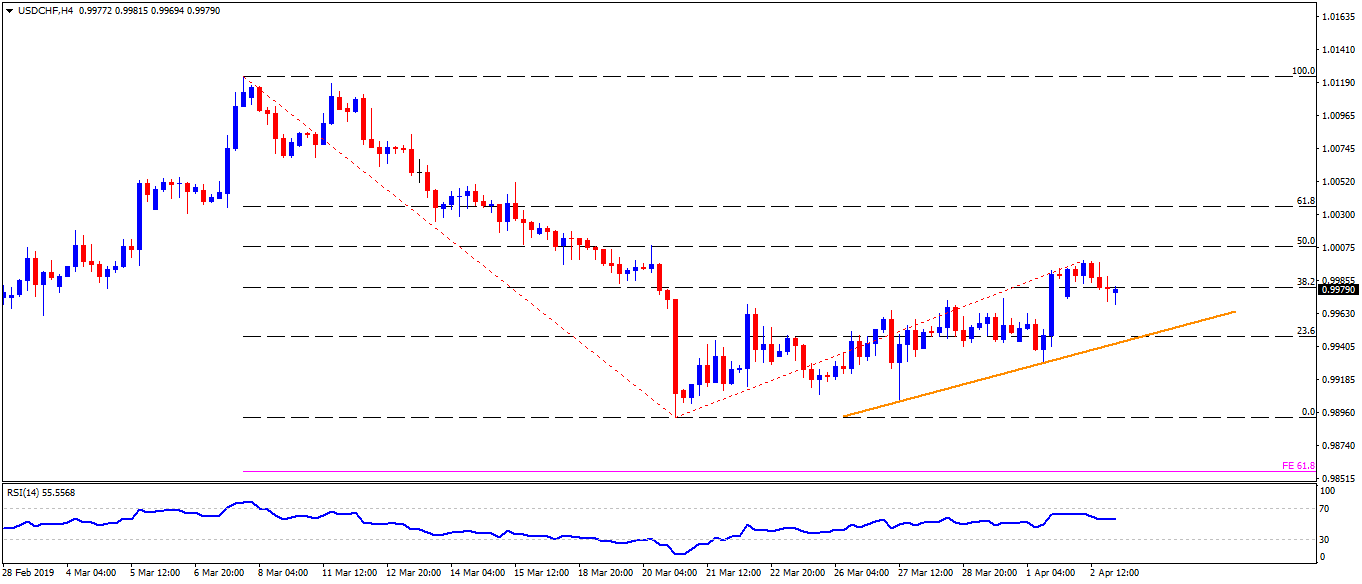Click the 28 Feb 2019 date label
1362x584 pixels.
point(29,573)
